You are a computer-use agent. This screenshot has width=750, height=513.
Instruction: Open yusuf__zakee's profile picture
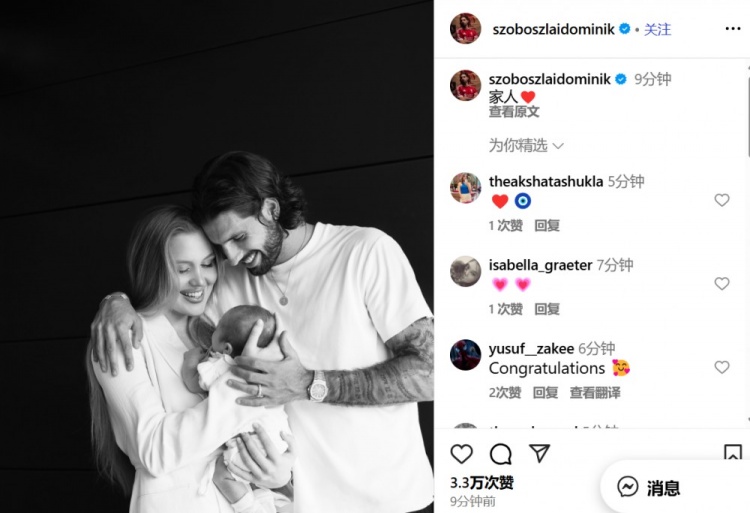465,355
